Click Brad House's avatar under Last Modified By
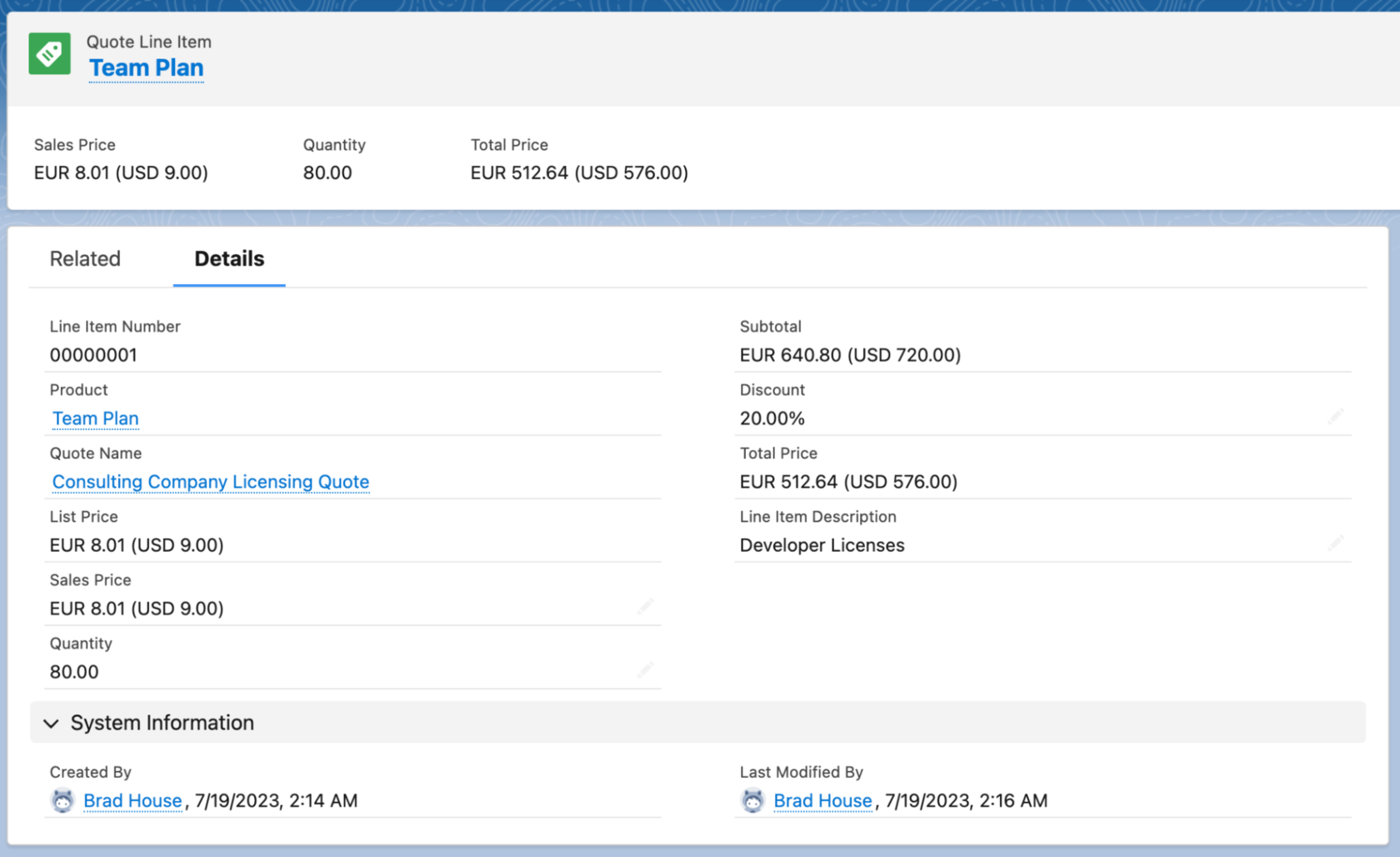Screen dimensions: 1400x857 (x=753, y=800)
